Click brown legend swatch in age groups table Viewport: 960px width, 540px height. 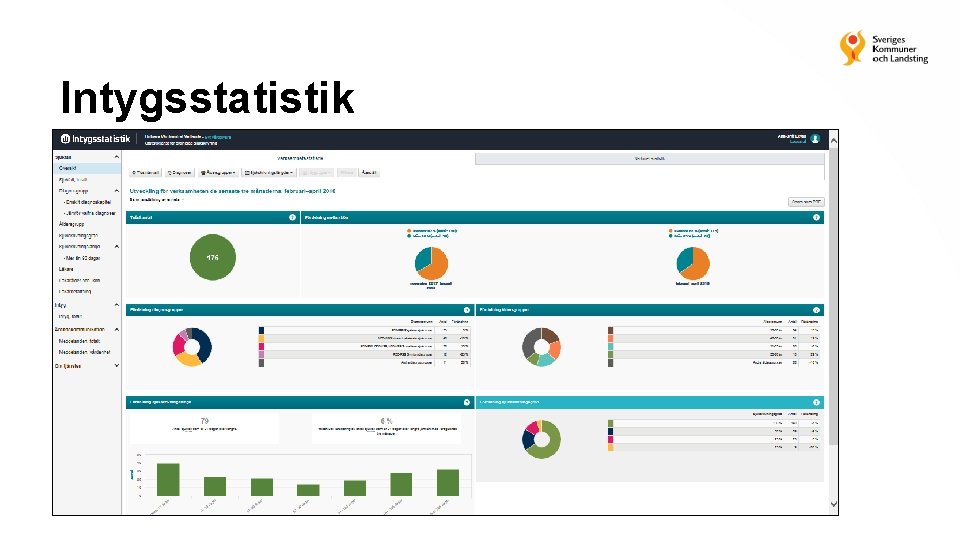[610, 331]
